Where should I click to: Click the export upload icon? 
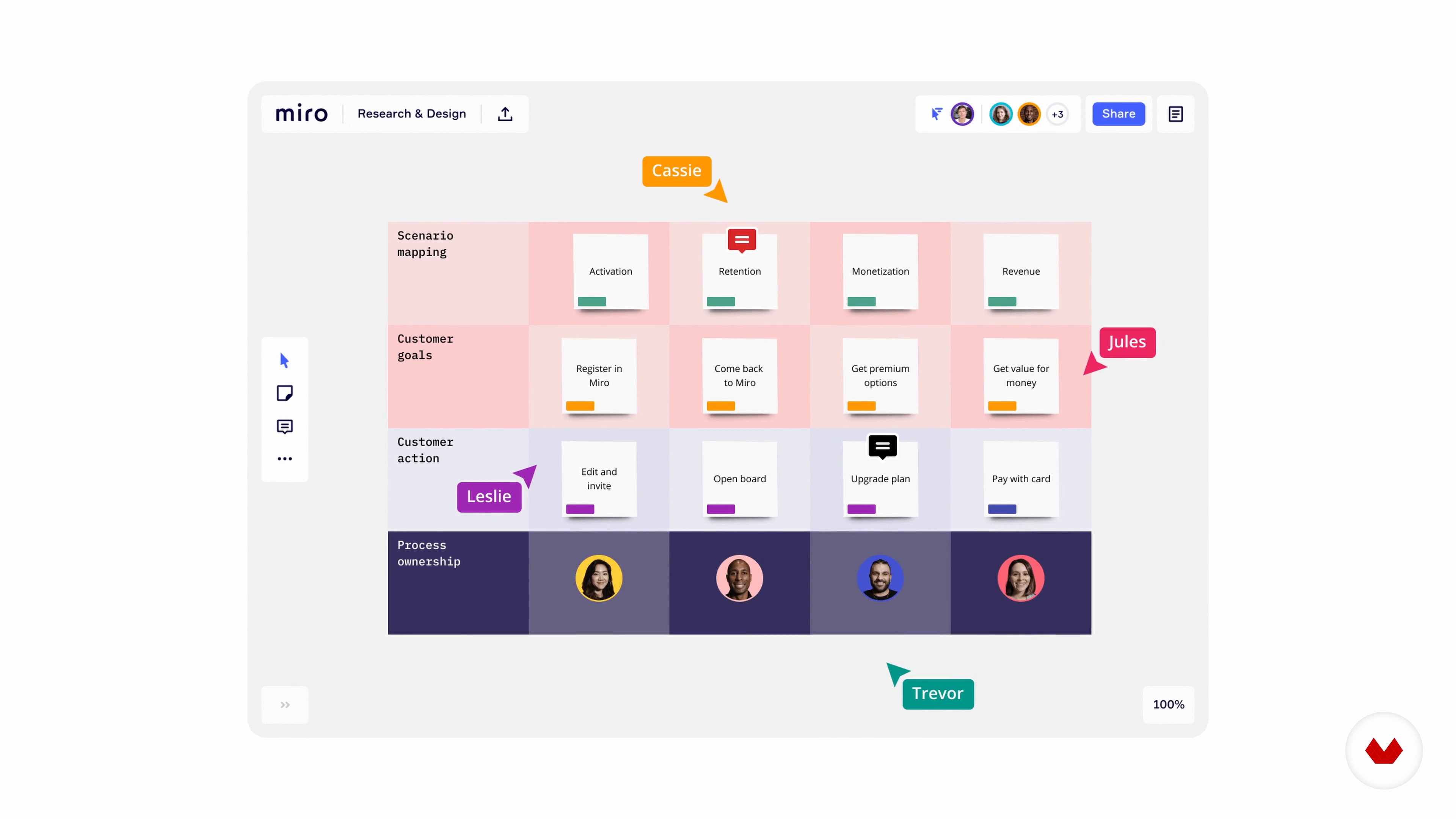point(505,114)
